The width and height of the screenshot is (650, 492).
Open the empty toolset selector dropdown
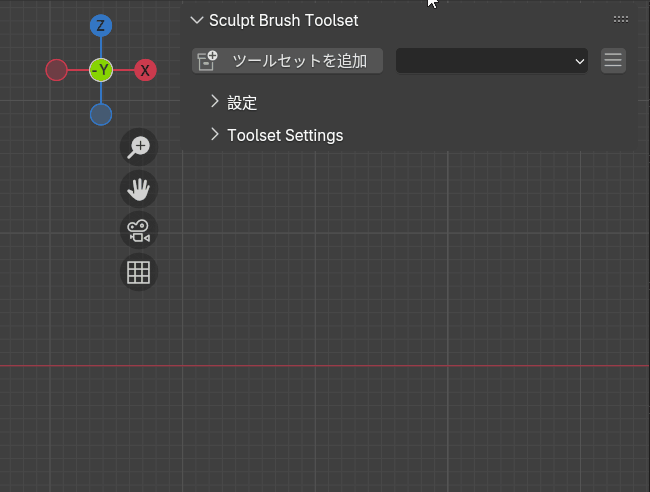coord(492,61)
